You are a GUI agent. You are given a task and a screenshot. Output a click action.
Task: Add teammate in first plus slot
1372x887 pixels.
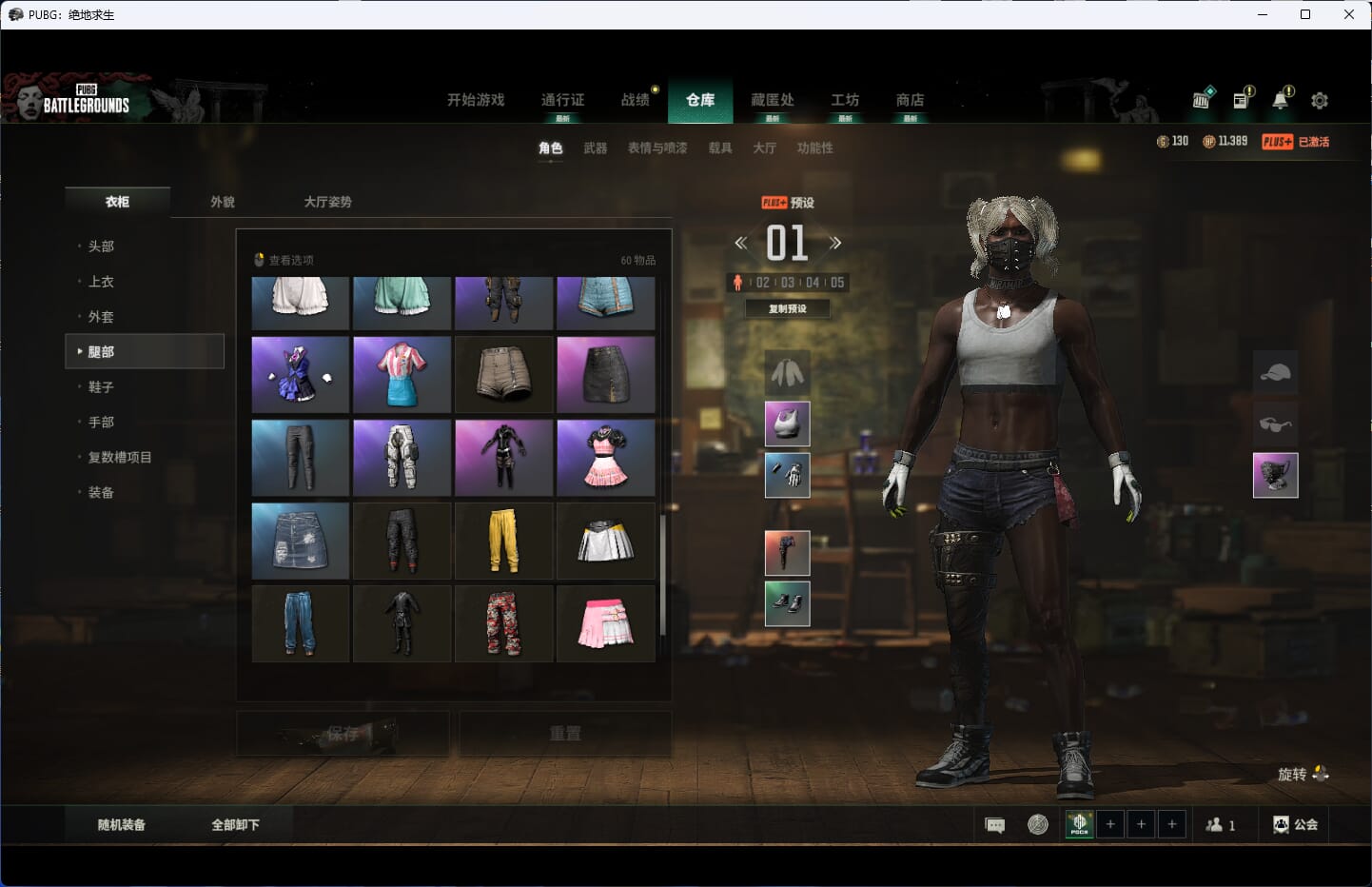[1110, 824]
